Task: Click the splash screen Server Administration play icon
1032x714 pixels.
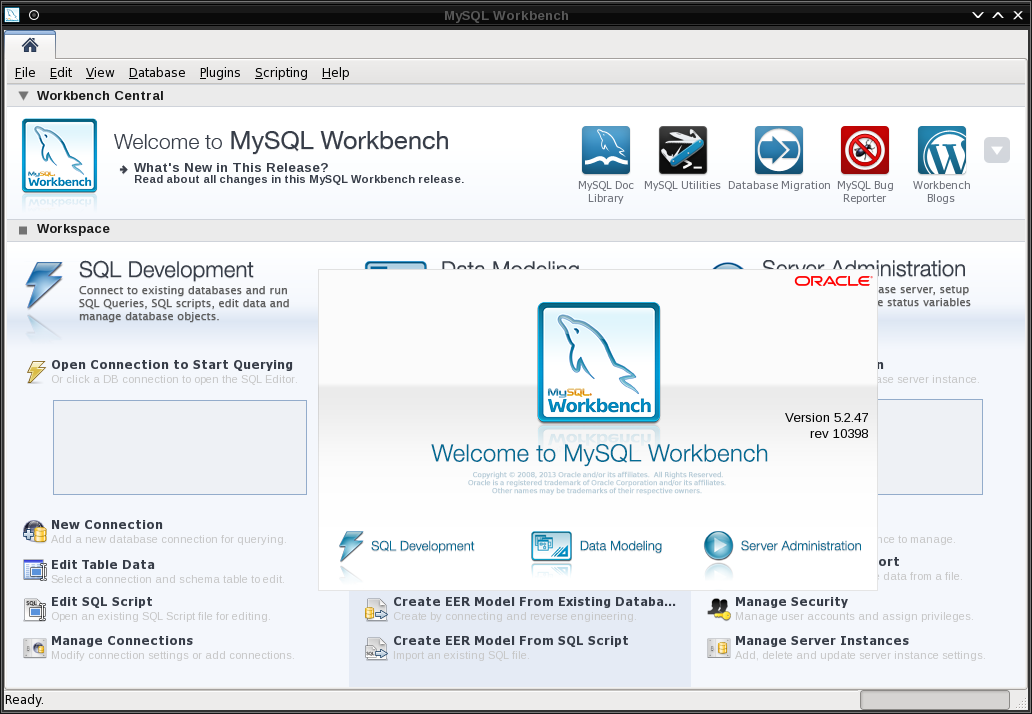Action: tap(718, 546)
